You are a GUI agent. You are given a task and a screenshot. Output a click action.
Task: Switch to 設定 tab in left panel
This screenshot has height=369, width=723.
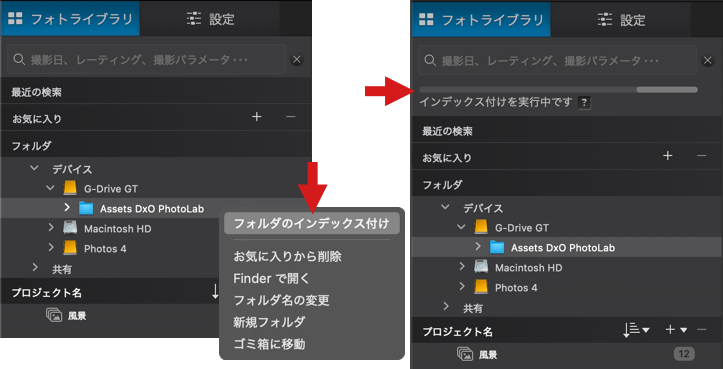coord(210,19)
